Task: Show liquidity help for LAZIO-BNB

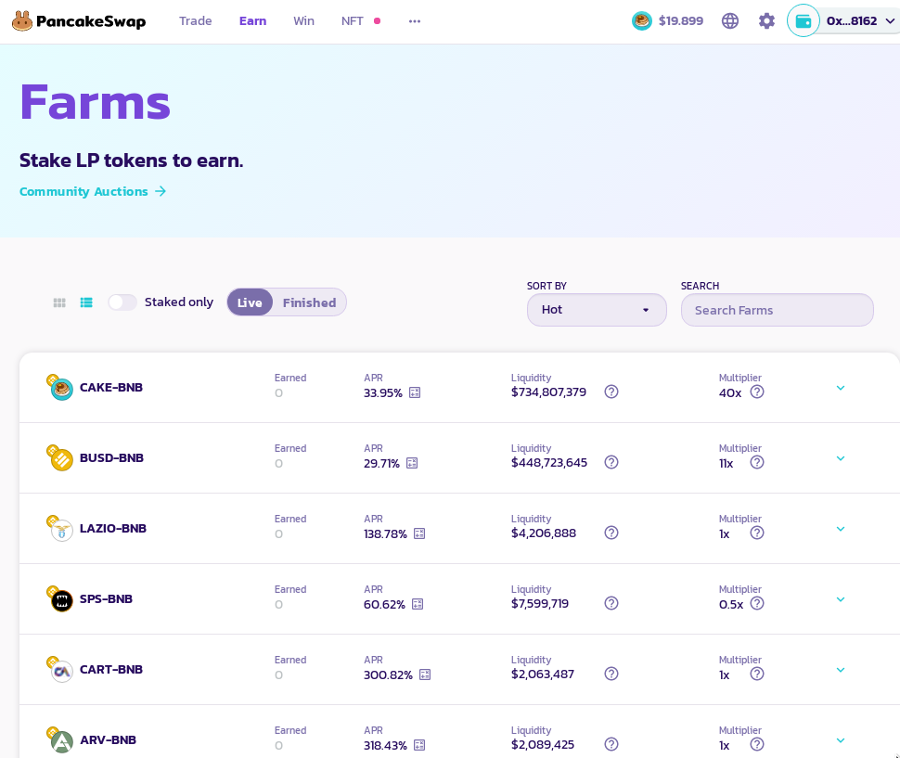Action: tap(611, 533)
